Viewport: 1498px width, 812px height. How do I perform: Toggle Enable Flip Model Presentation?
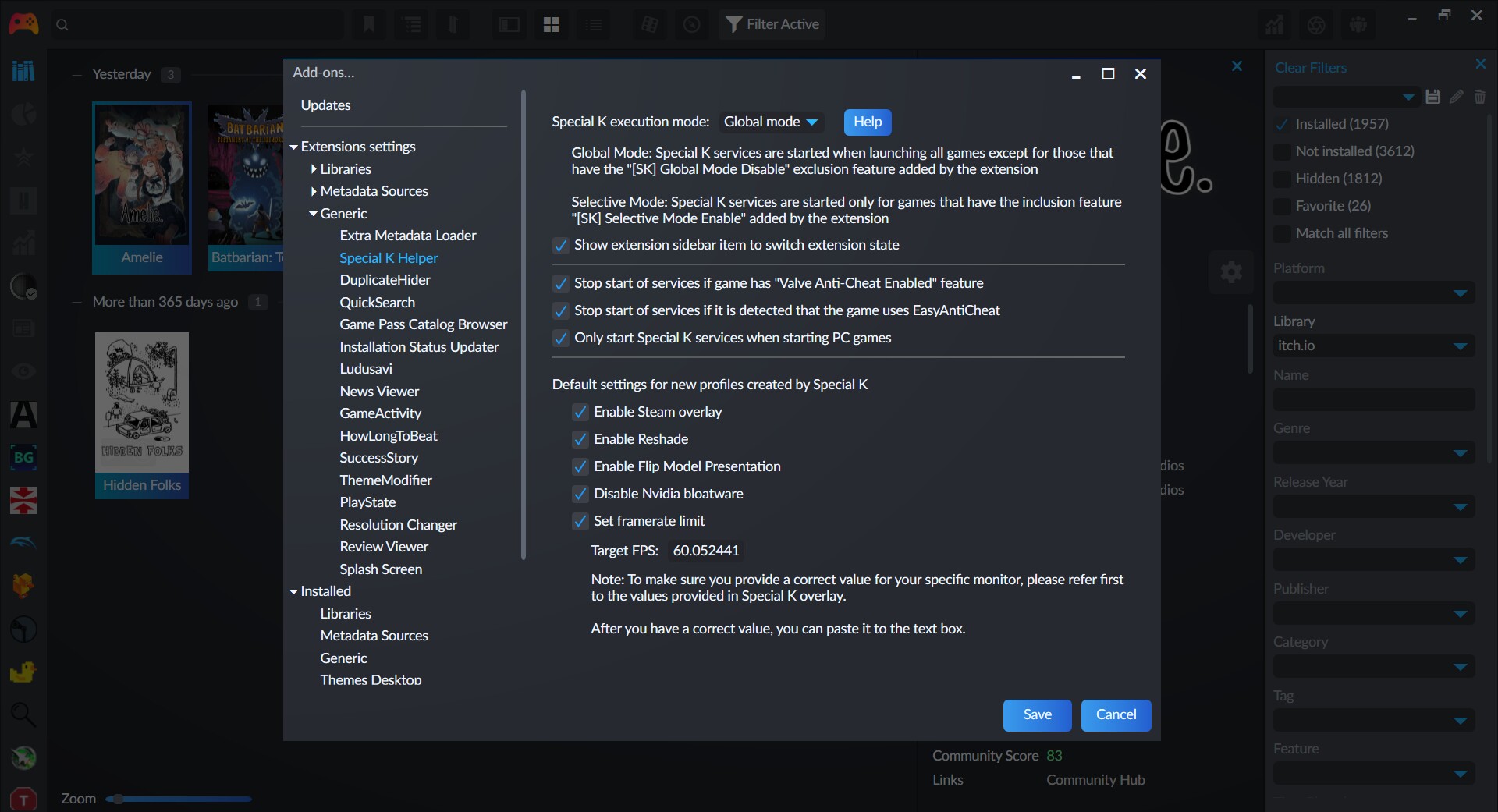click(x=580, y=467)
